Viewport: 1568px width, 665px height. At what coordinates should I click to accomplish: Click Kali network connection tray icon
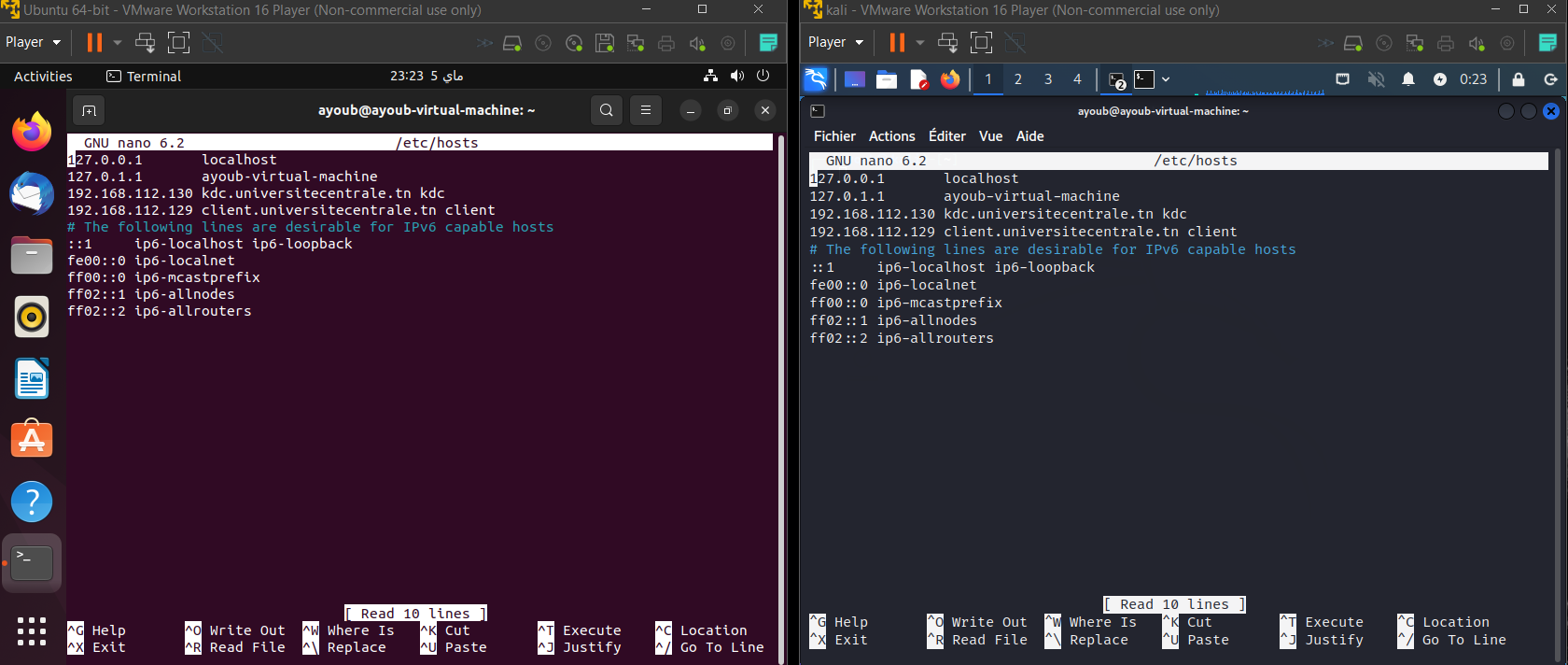click(1343, 79)
